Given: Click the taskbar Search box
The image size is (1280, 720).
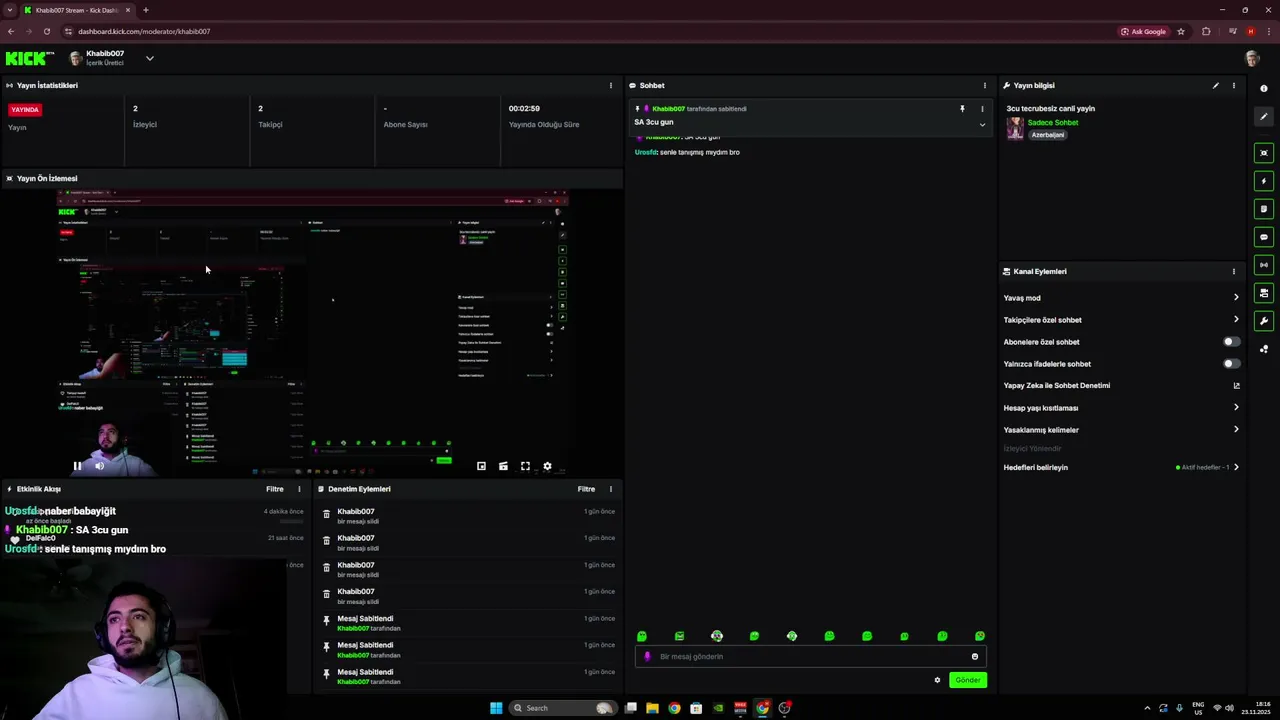Looking at the screenshot, I should 563,708.
